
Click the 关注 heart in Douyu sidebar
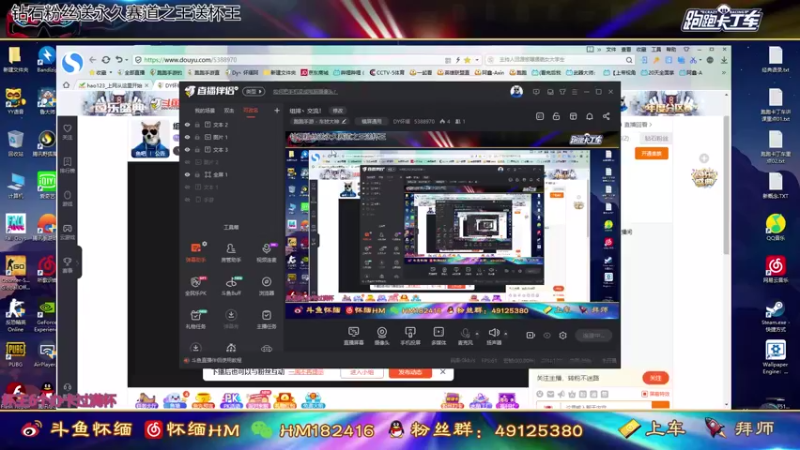tap(67, 133)
